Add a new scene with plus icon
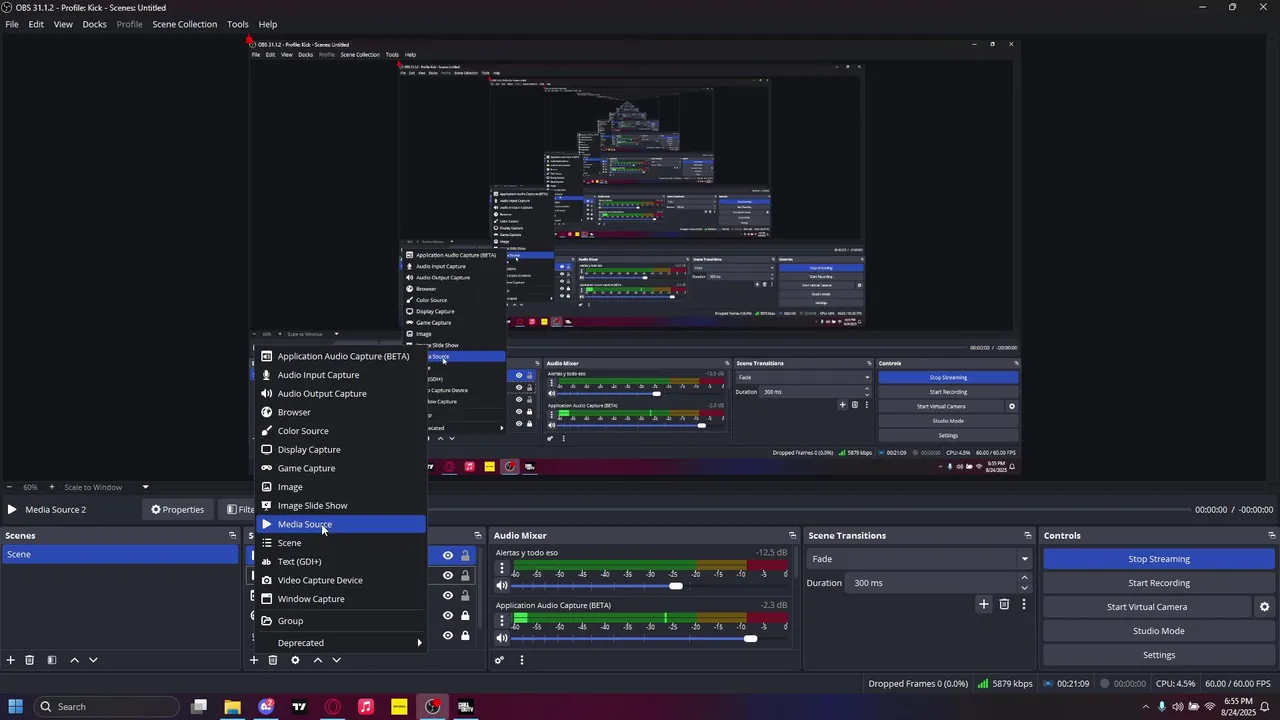The image size is (1280, 720). [11, 660]
